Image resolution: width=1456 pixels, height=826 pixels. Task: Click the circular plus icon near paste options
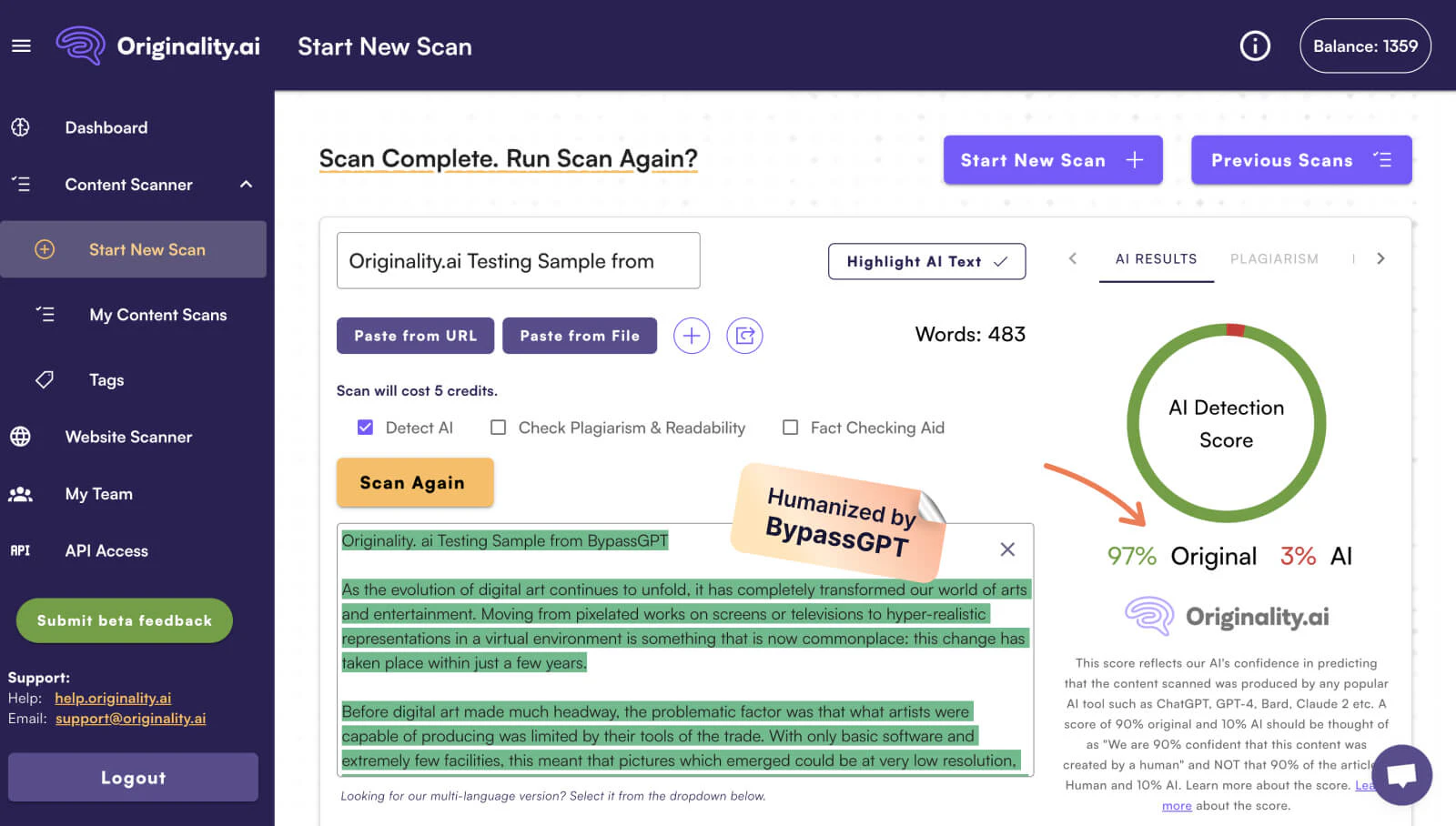click(692, 335)
